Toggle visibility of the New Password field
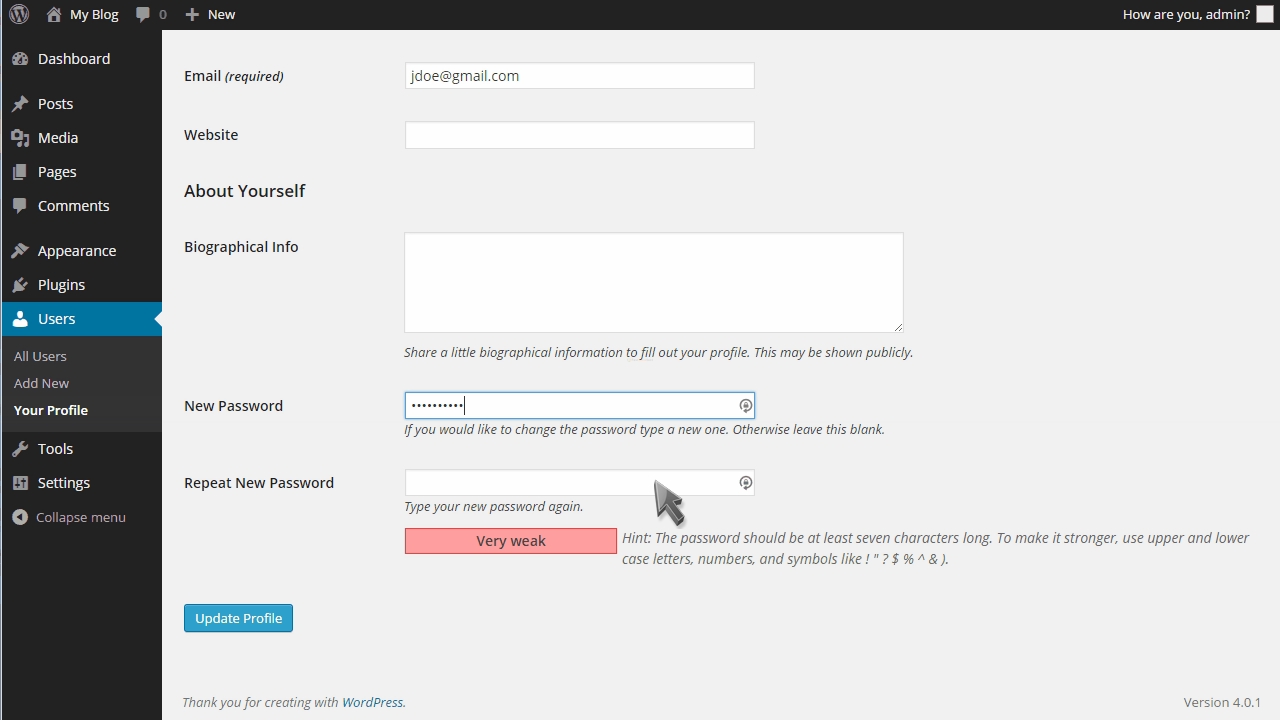 [745, 405]
